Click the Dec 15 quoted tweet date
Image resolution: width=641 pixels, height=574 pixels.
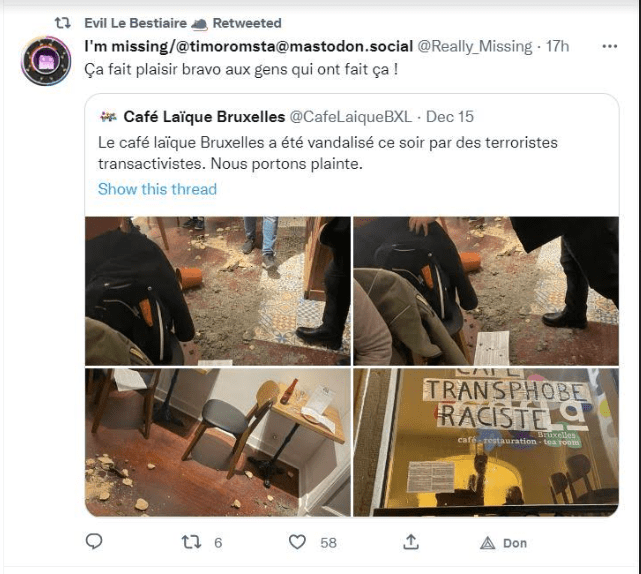(450, 117)
